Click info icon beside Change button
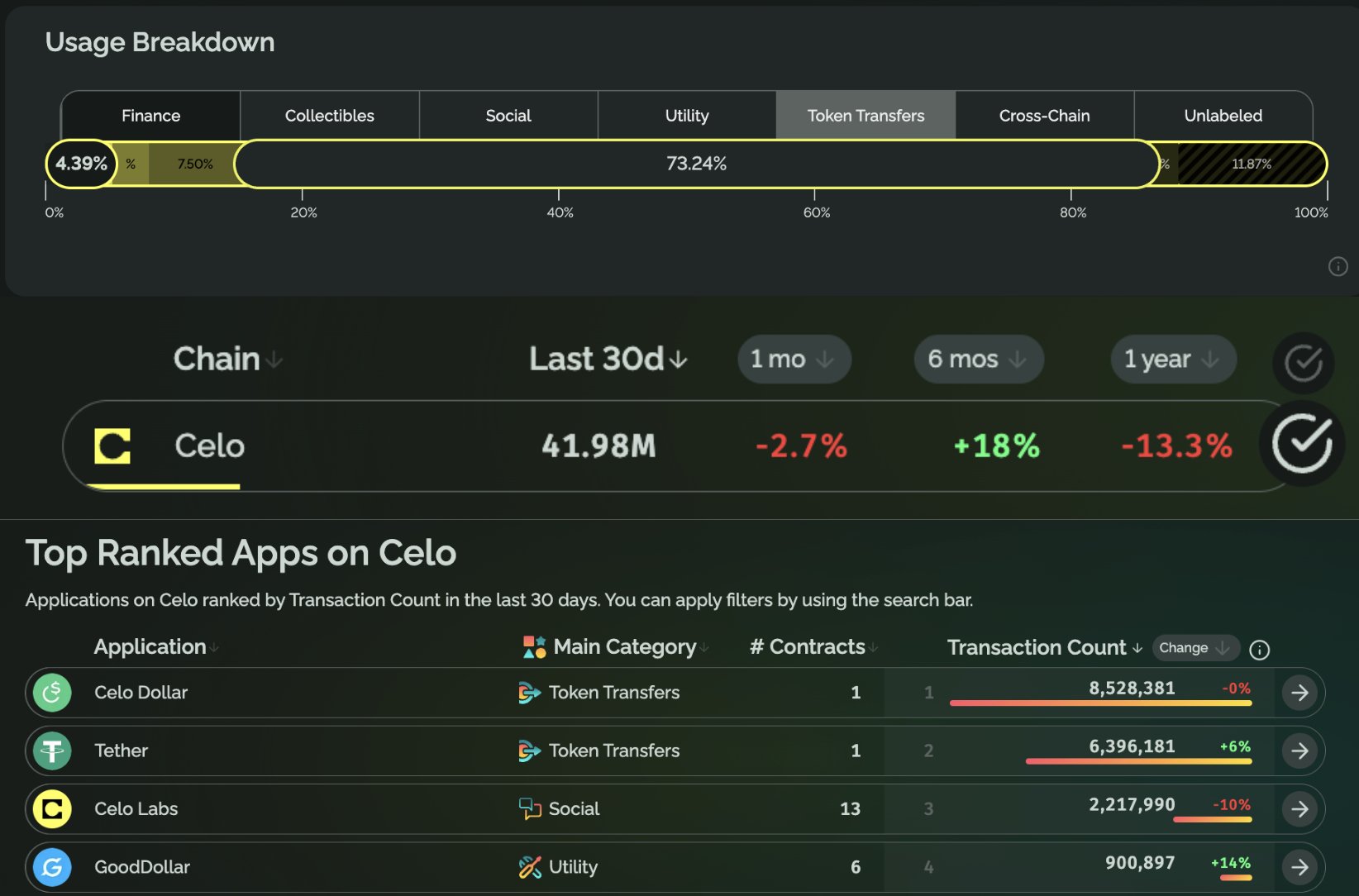Image resolution: width=1359 pixels, height=896 pixels. click(x=1259, y=650)
